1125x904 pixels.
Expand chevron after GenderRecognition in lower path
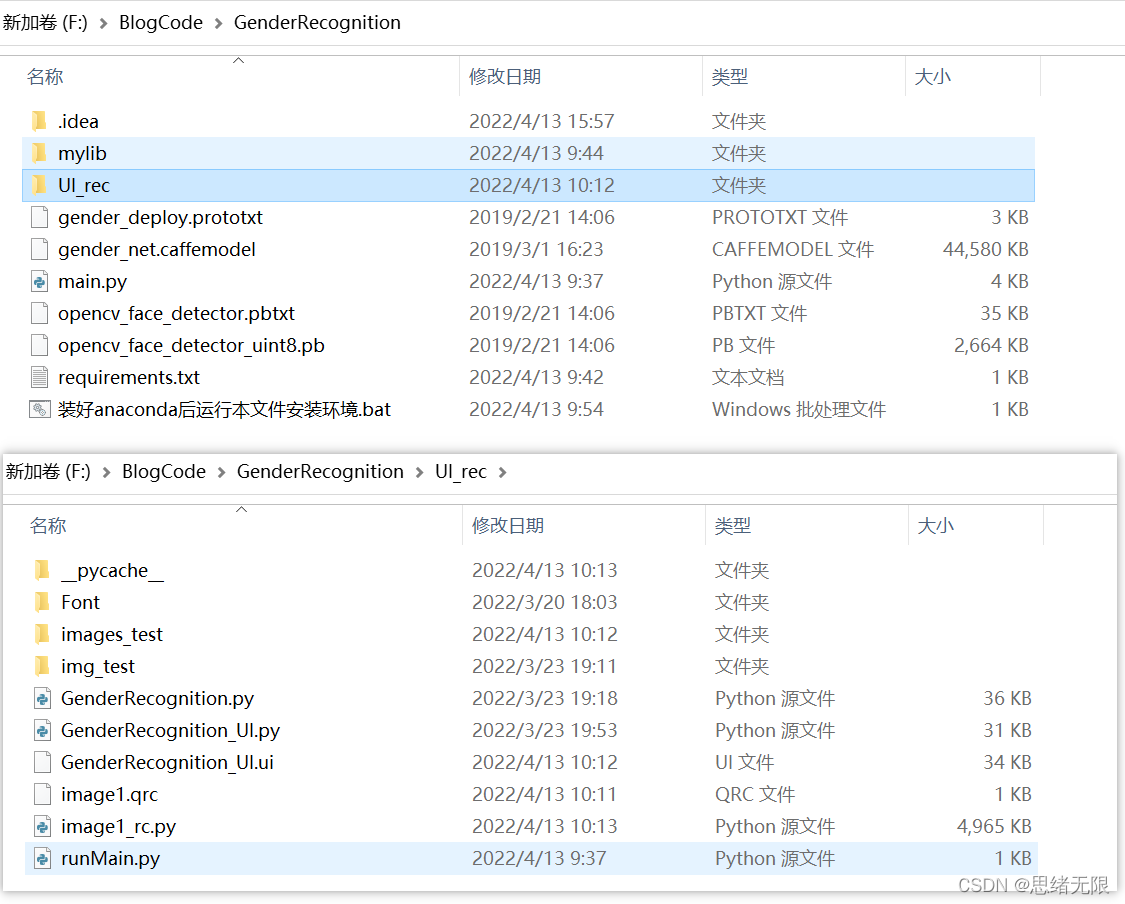point(419,472)
